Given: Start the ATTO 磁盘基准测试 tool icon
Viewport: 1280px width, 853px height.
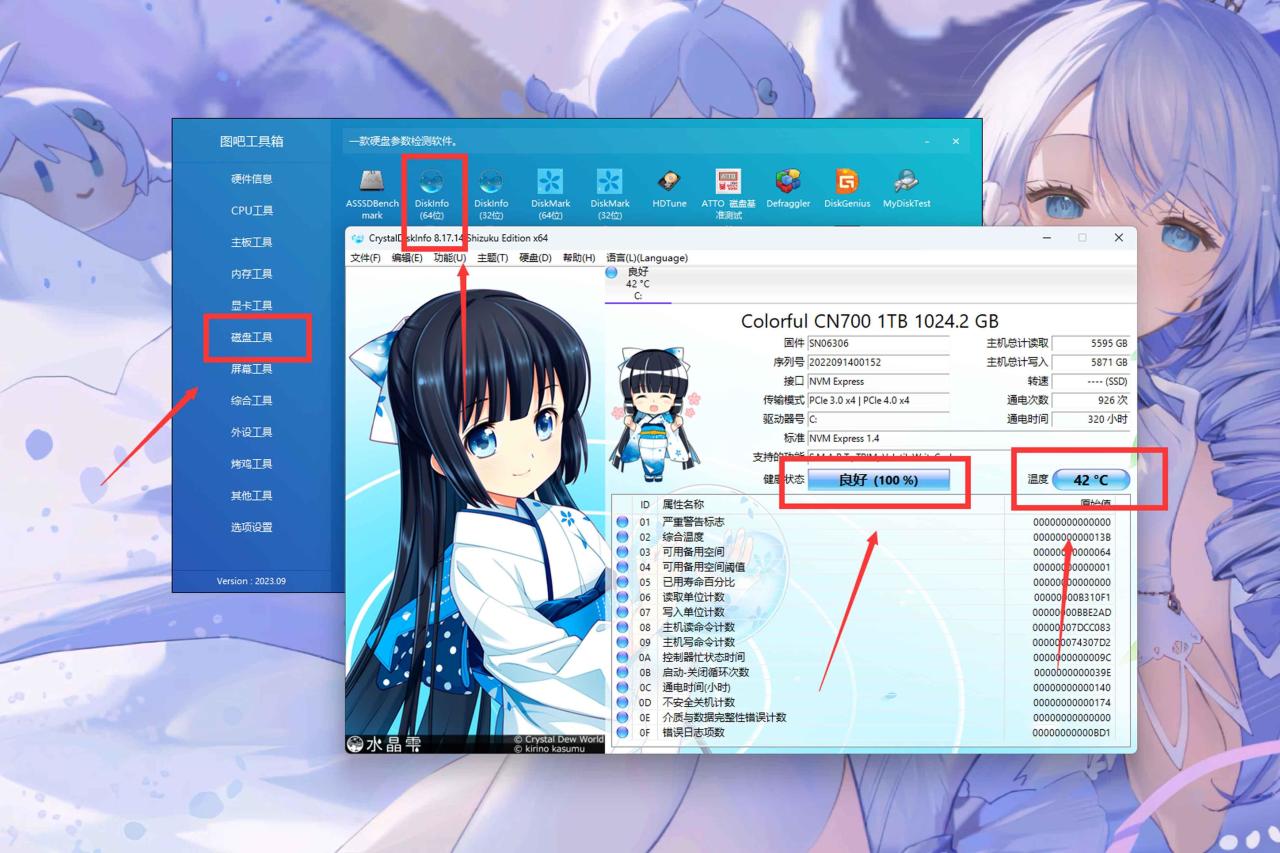Looking at the screenshot, I should pos(728,182).
